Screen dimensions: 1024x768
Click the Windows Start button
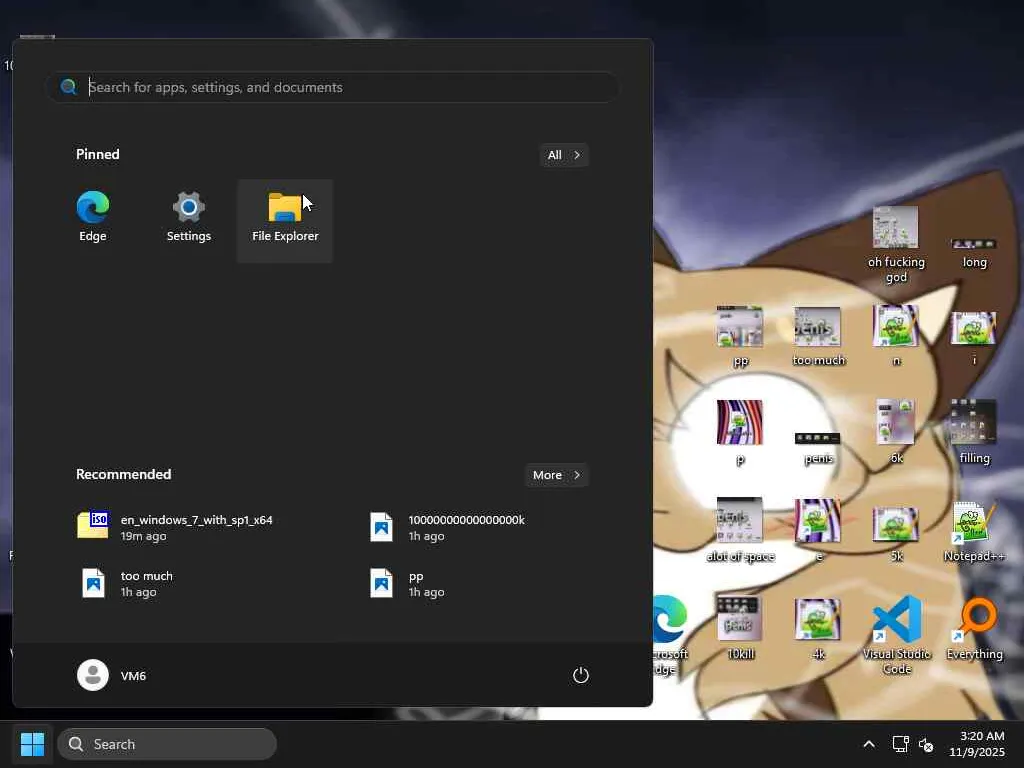click(x=32, y=744)
